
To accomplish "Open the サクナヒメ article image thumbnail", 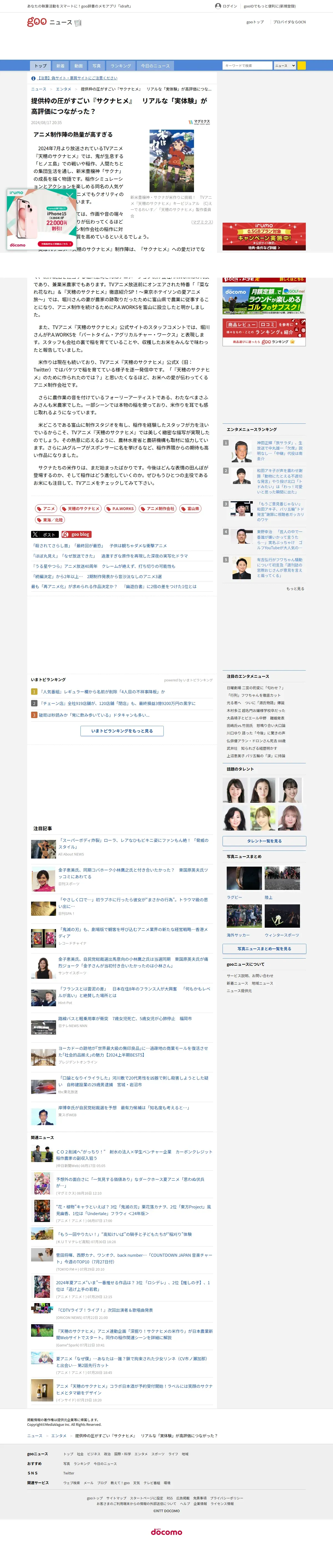I will point(172,161).
